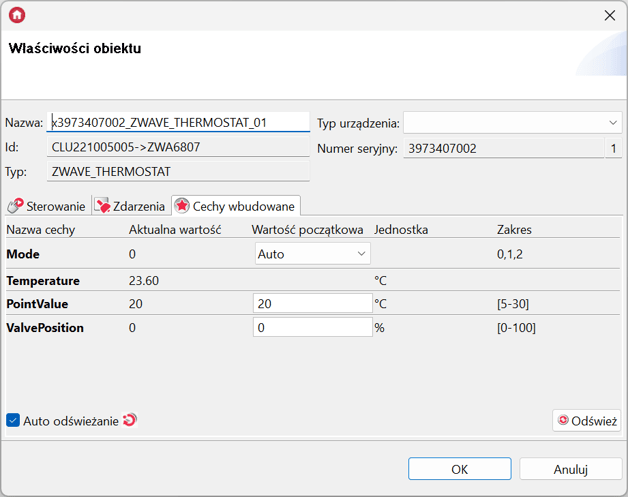Click into the Nazwa text field

click(178, 122)
